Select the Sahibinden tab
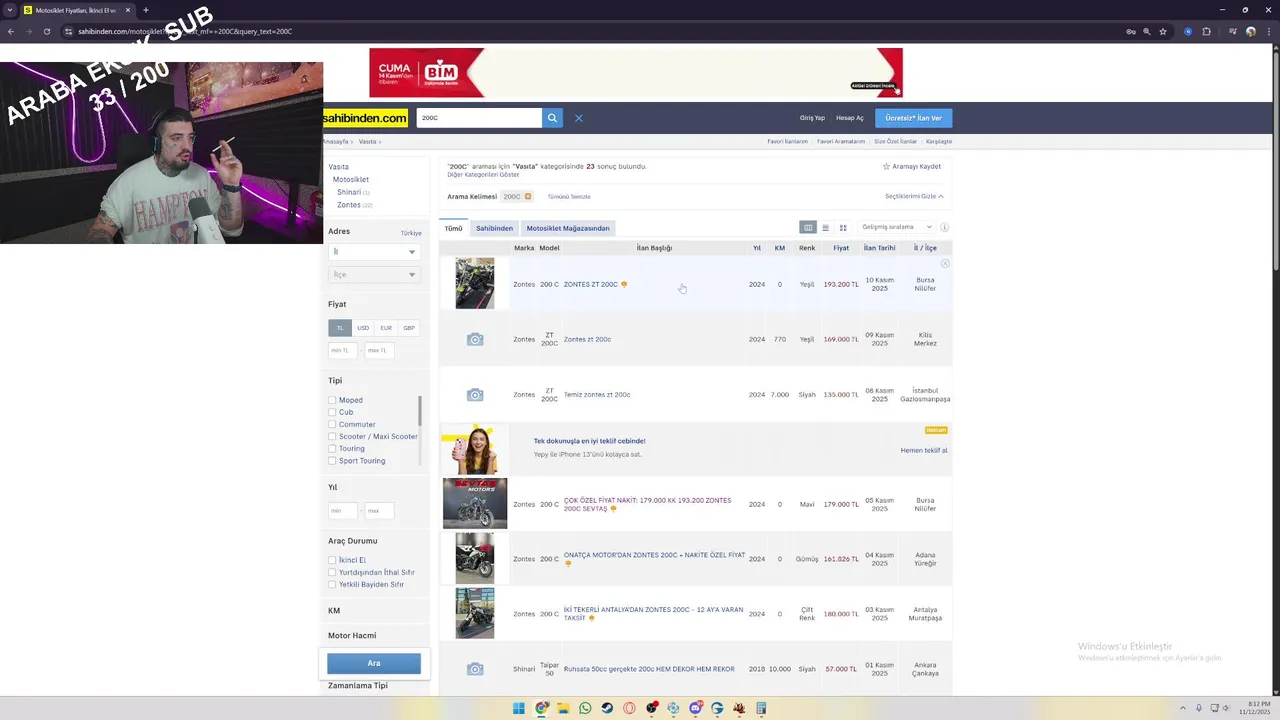 [x=494, y=228]
